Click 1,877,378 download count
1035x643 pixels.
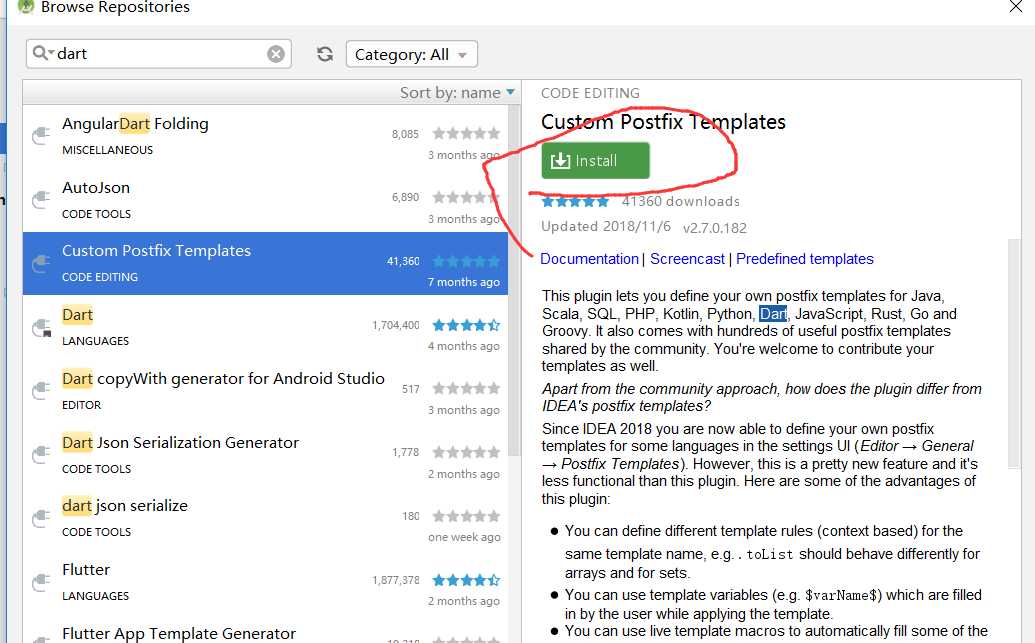point(395,580)
